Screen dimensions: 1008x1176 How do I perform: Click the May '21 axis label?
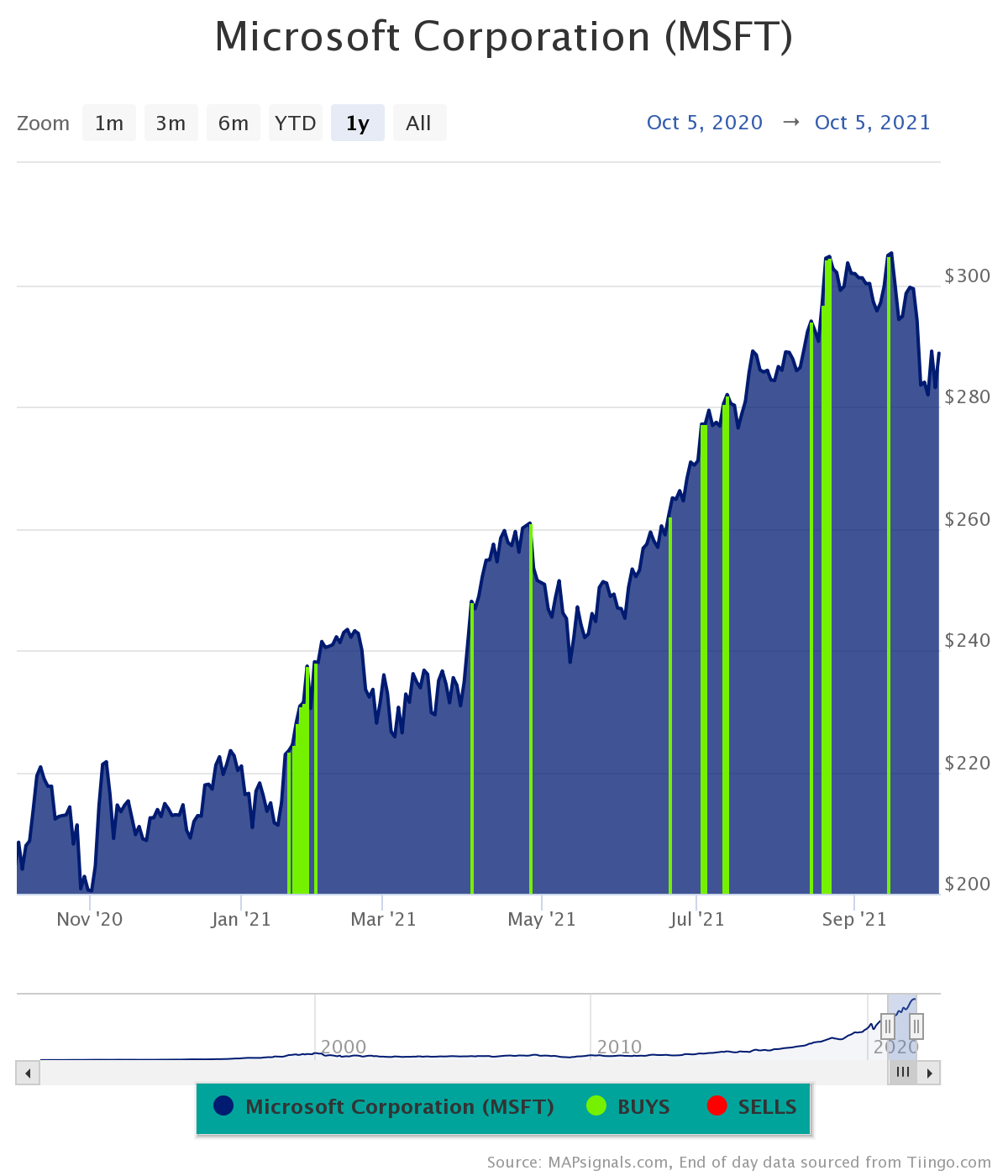[542, 920]
